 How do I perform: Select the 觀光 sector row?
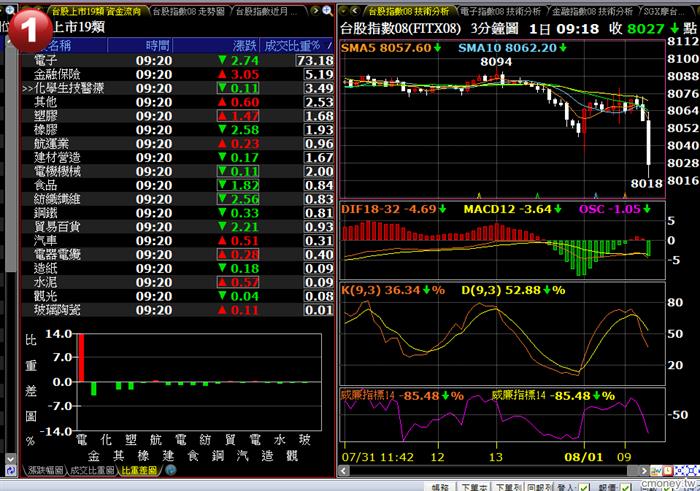[x=178, y=295]
